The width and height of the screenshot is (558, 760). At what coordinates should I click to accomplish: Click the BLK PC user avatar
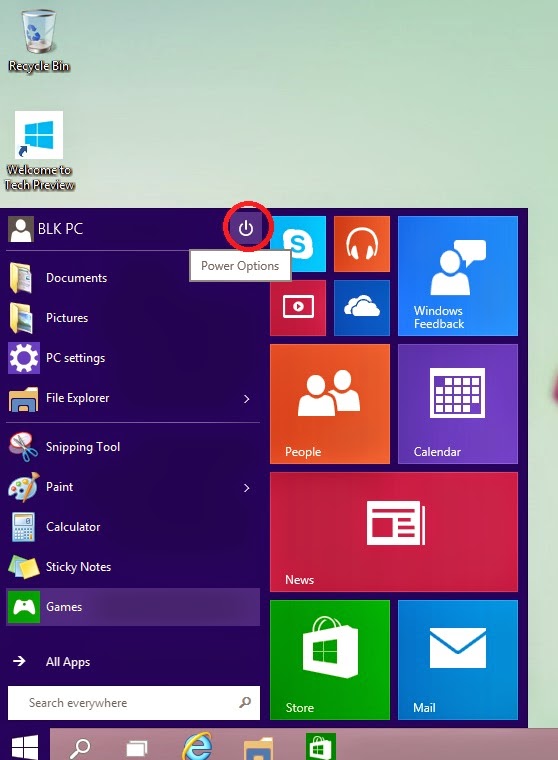tap(20, 229)
